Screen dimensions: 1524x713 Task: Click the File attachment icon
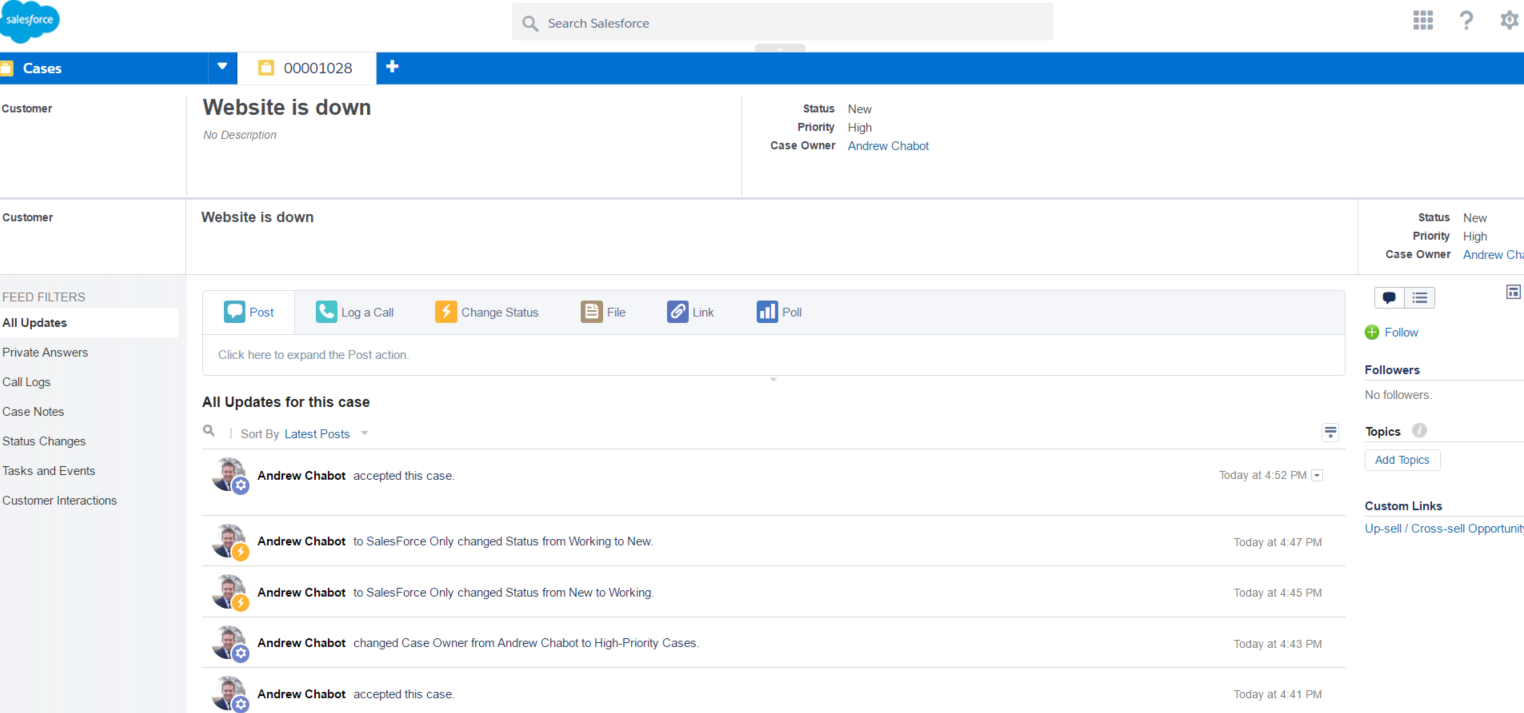pyautogui.click(x=591, y=311)
